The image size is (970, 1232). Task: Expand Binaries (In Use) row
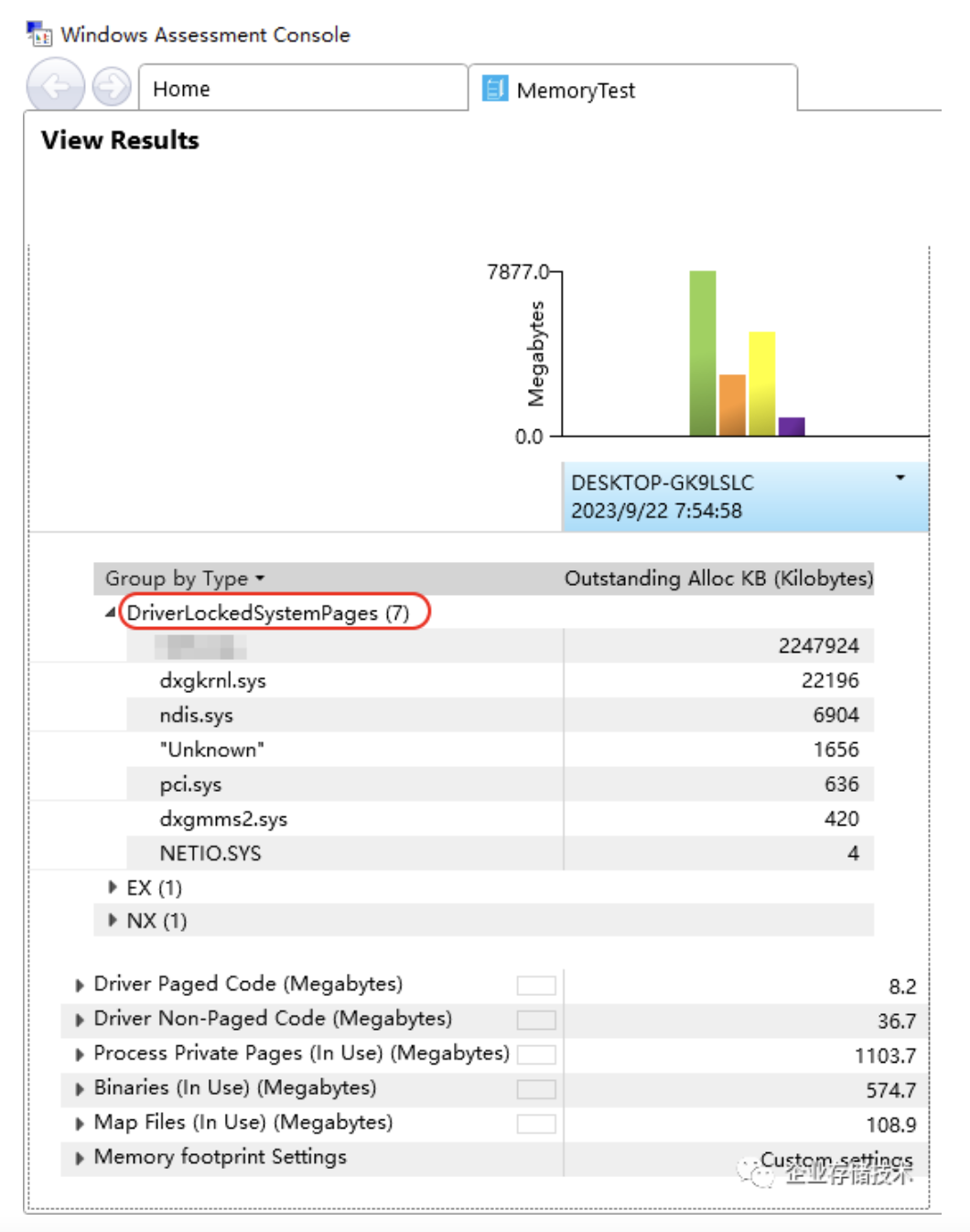[x=80, y=1089]
